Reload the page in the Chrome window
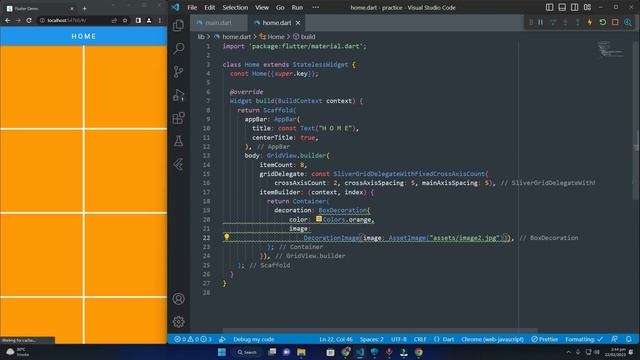The image size is (640, 360). point(29,20)
